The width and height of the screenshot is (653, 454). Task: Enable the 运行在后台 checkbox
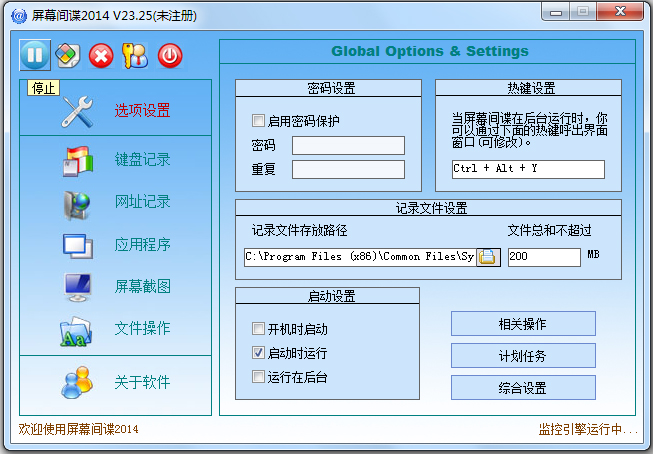tap(259, 377)
